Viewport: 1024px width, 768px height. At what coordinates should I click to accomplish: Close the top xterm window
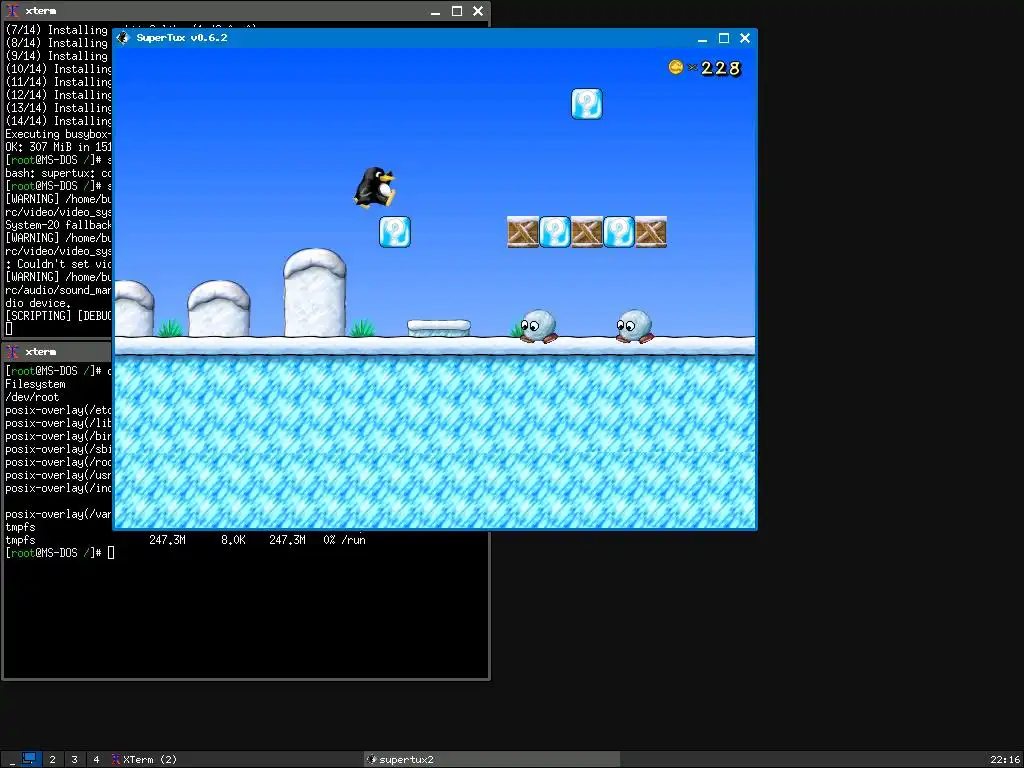coord(478,11)
